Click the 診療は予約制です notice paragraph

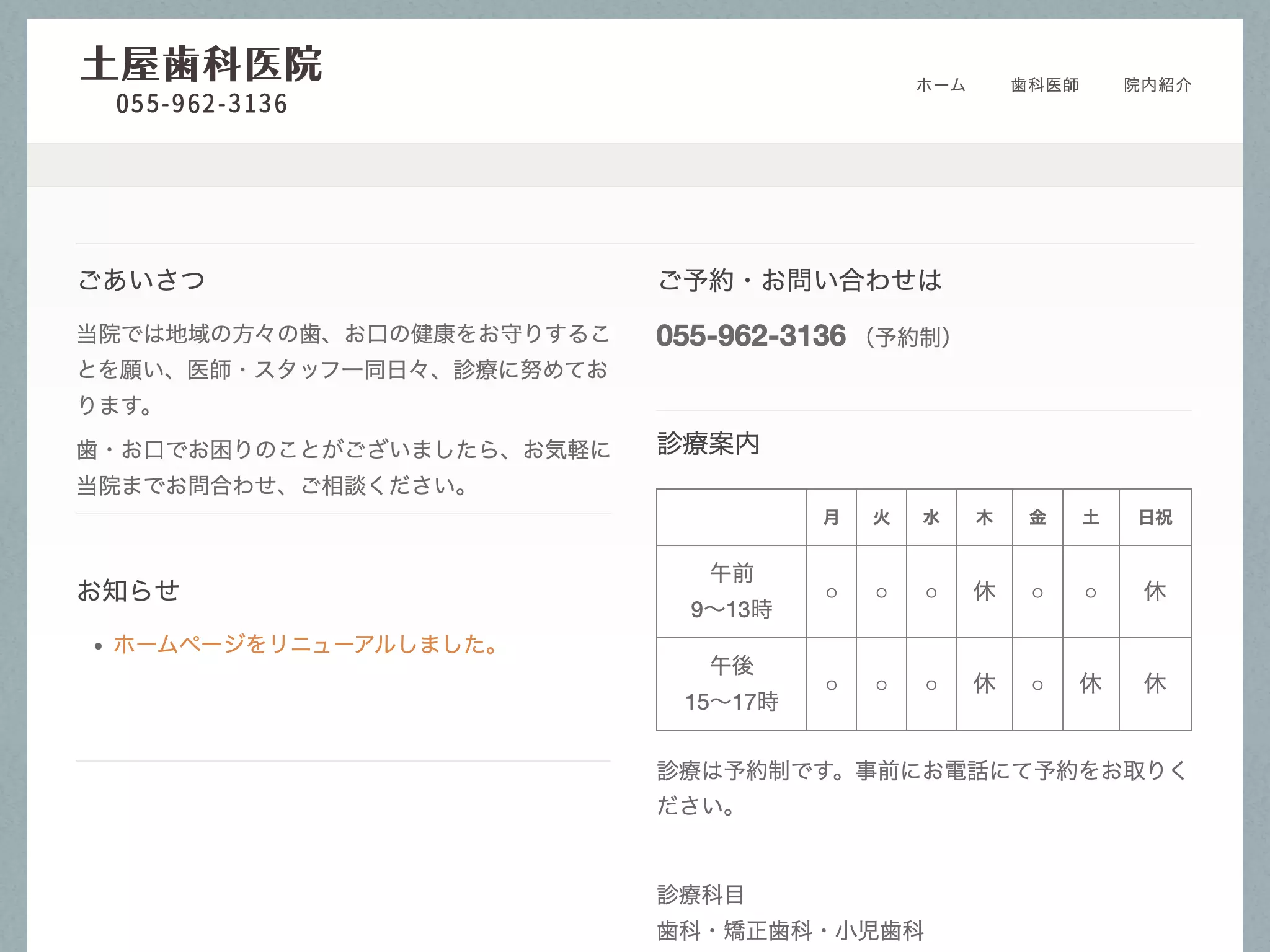pos(923,788)
